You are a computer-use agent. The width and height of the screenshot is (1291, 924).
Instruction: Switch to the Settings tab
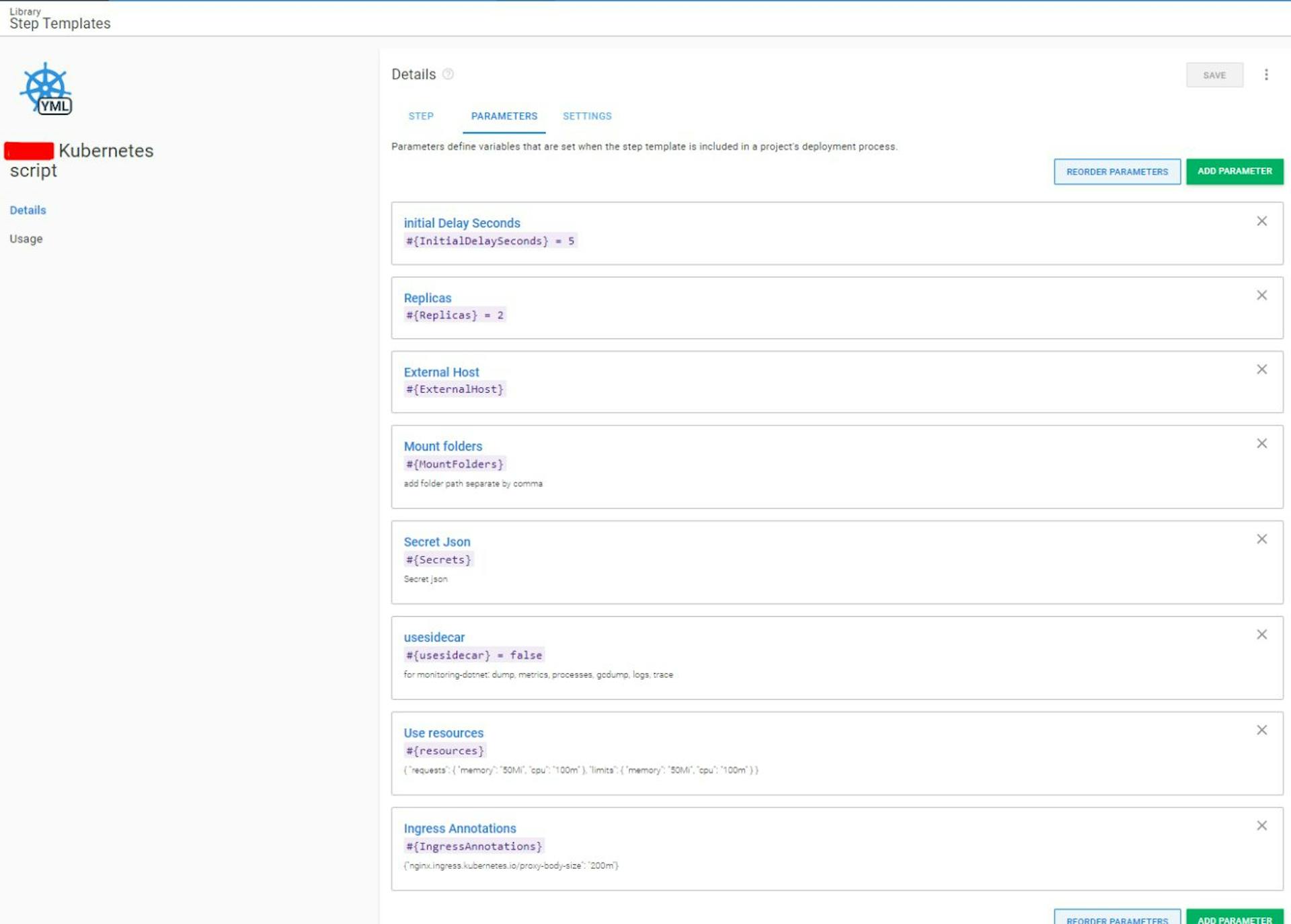point(587,116)
